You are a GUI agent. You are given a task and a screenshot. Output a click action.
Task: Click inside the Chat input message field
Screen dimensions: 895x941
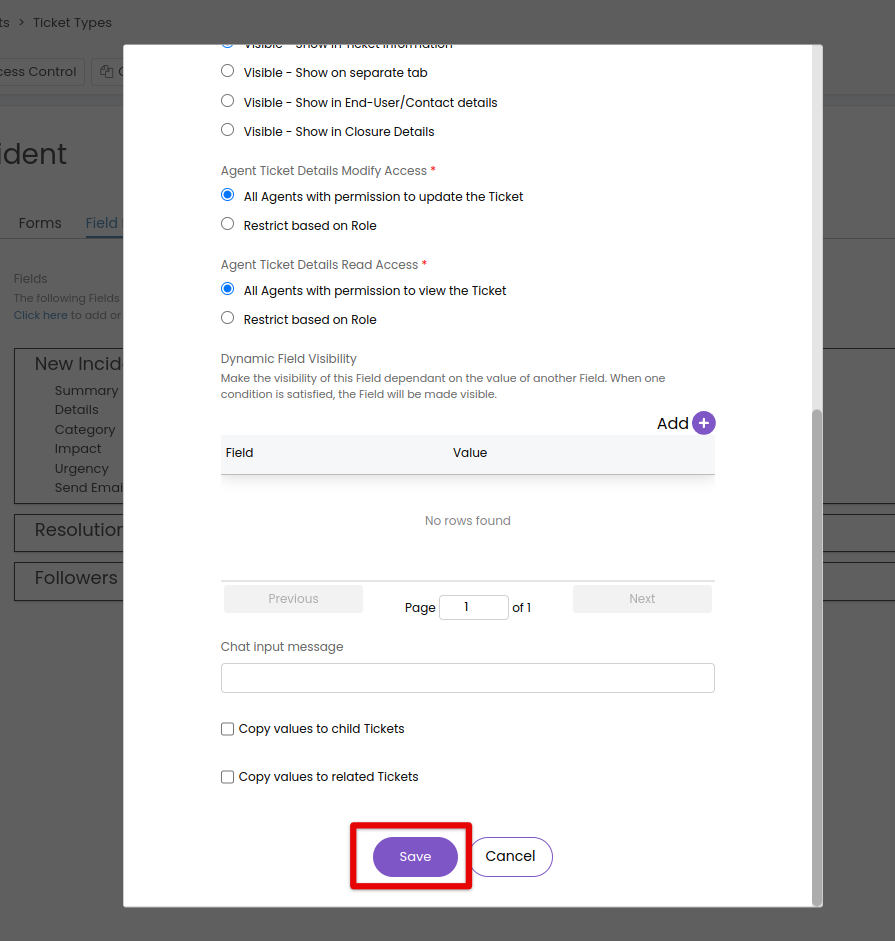[467, 678]
